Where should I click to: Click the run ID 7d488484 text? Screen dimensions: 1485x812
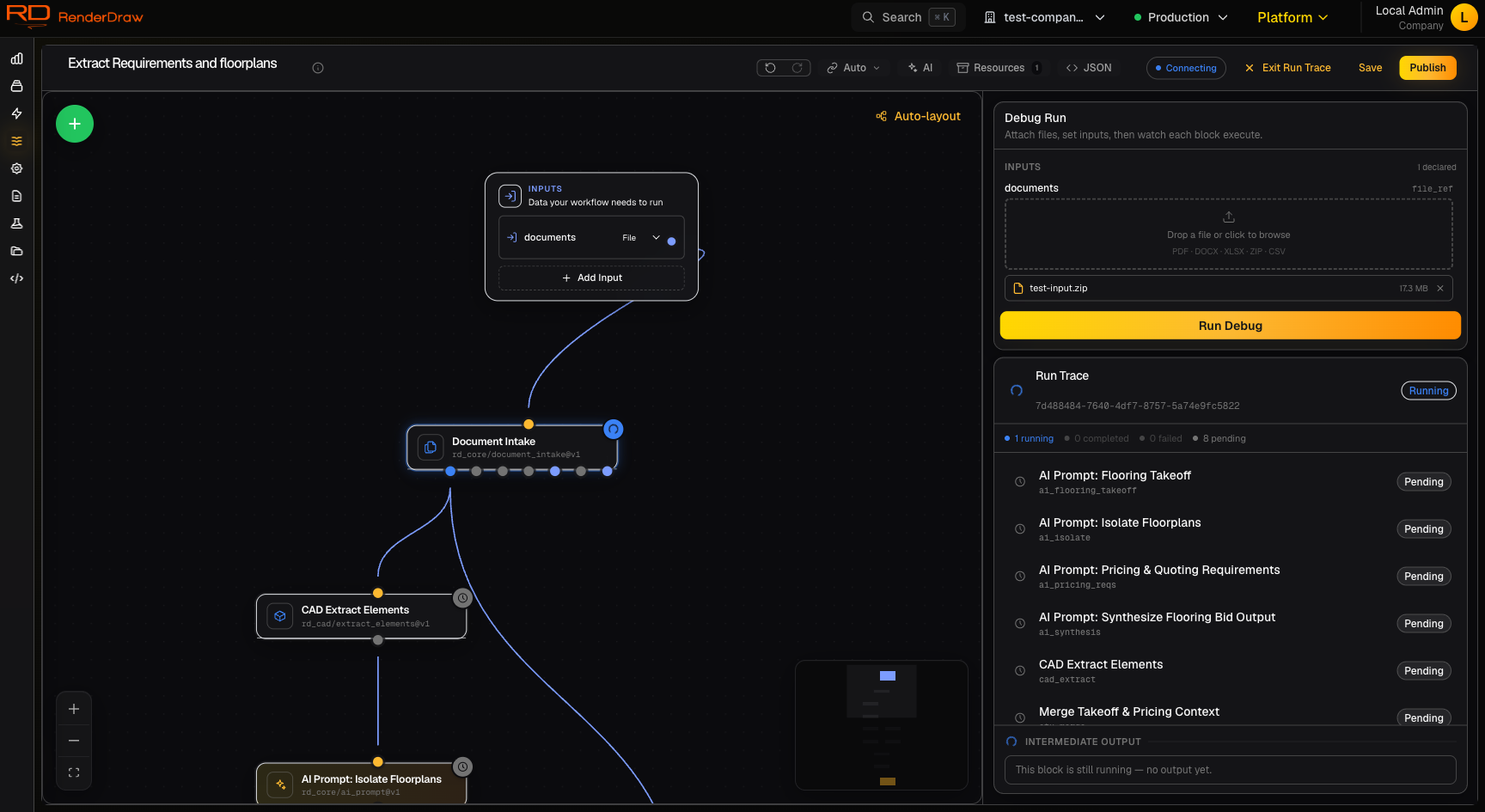[x=1137, y=406]
